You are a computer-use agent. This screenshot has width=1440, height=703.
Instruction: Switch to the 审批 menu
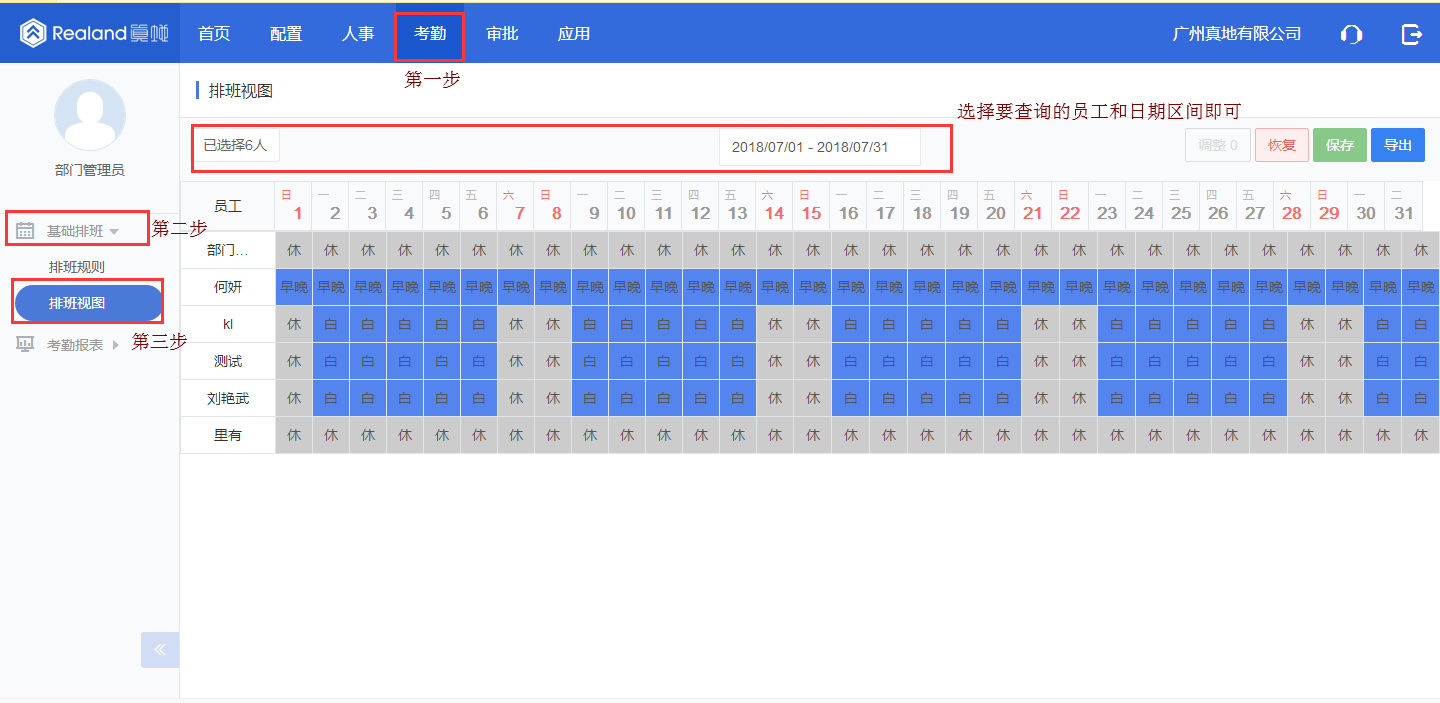502,34
